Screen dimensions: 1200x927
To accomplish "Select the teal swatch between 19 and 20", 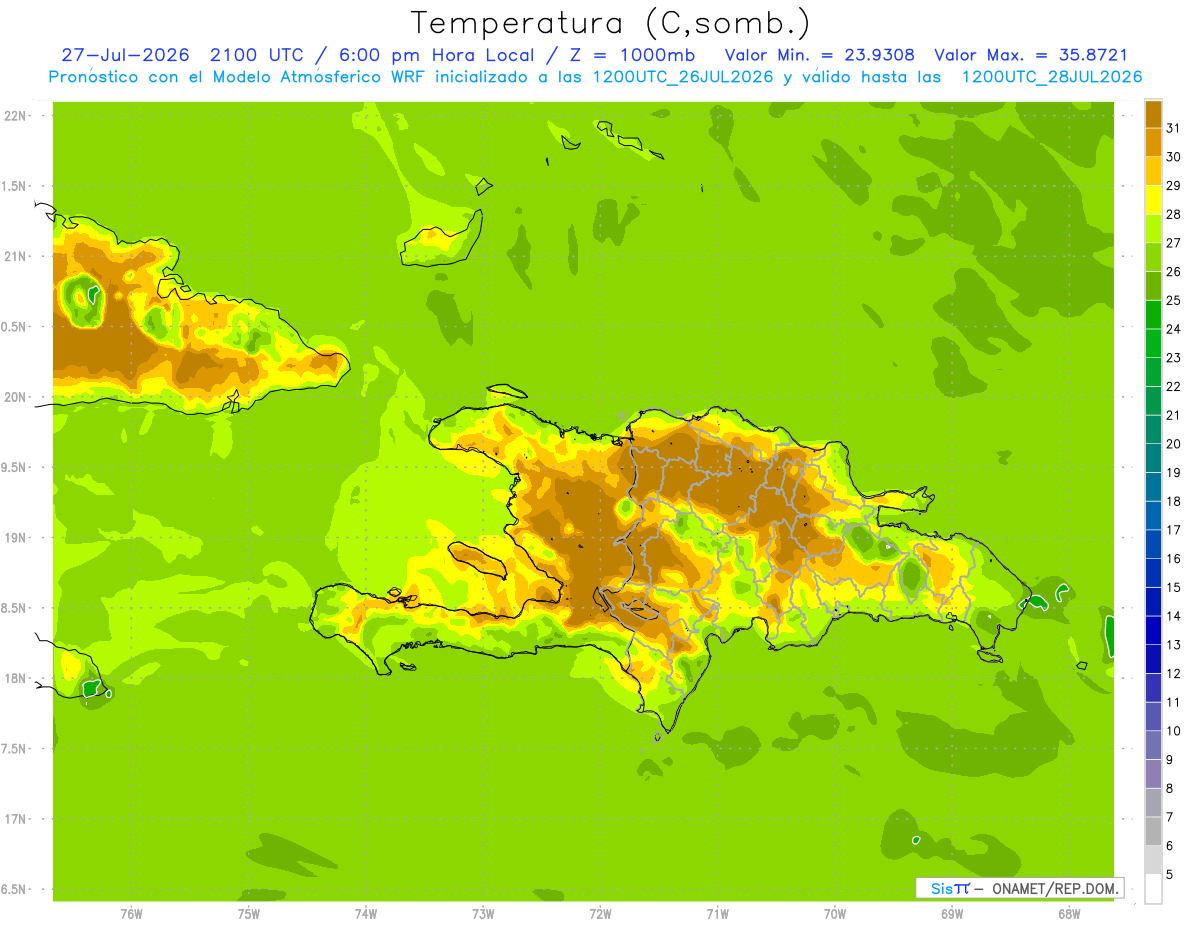I will point(1153,458).
